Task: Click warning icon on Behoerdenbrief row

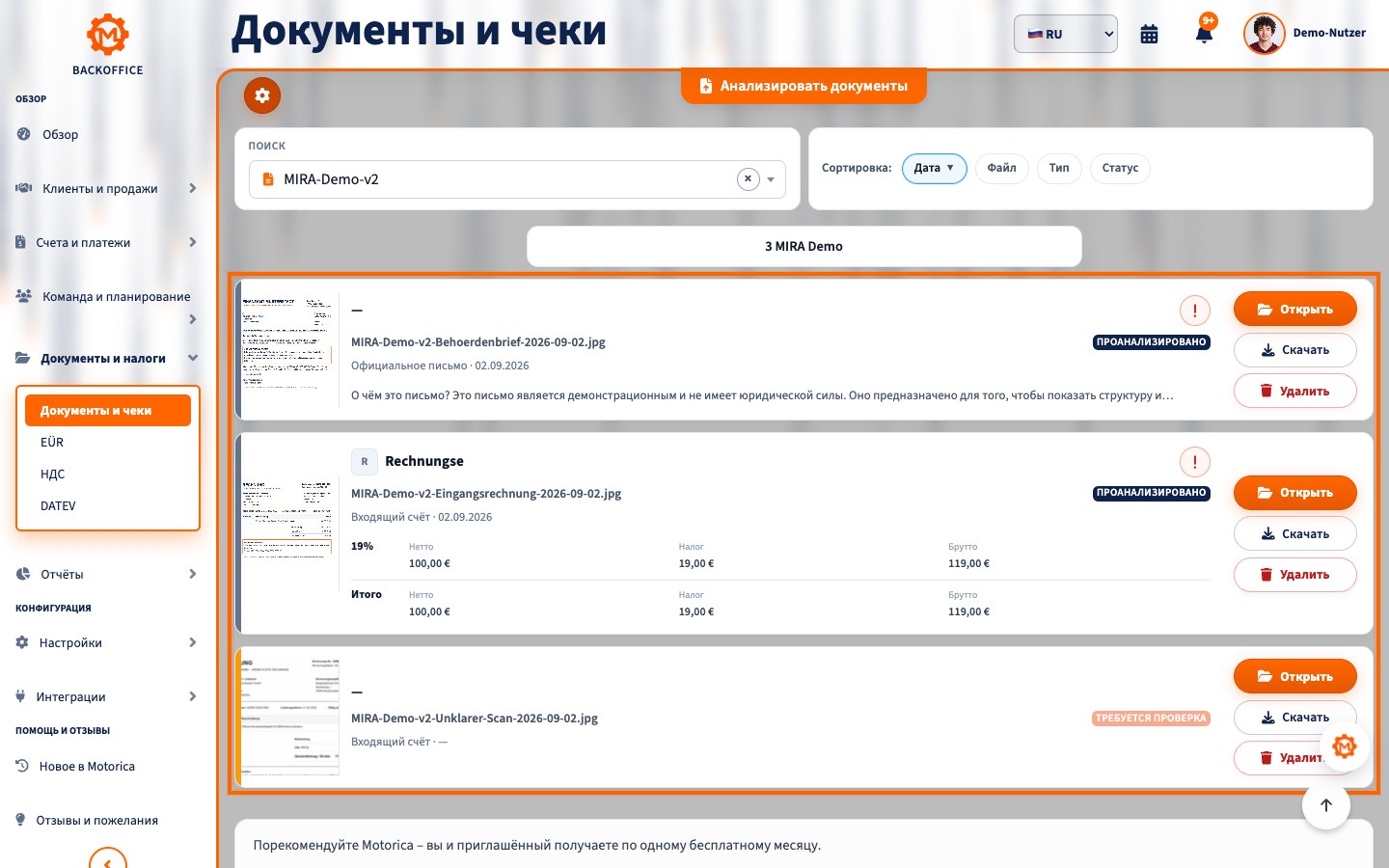Action: click(x=1194, y=311)
